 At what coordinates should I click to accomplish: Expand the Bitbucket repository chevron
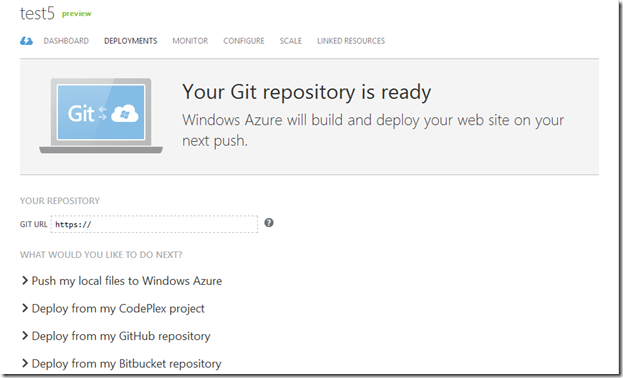[25, 363]
